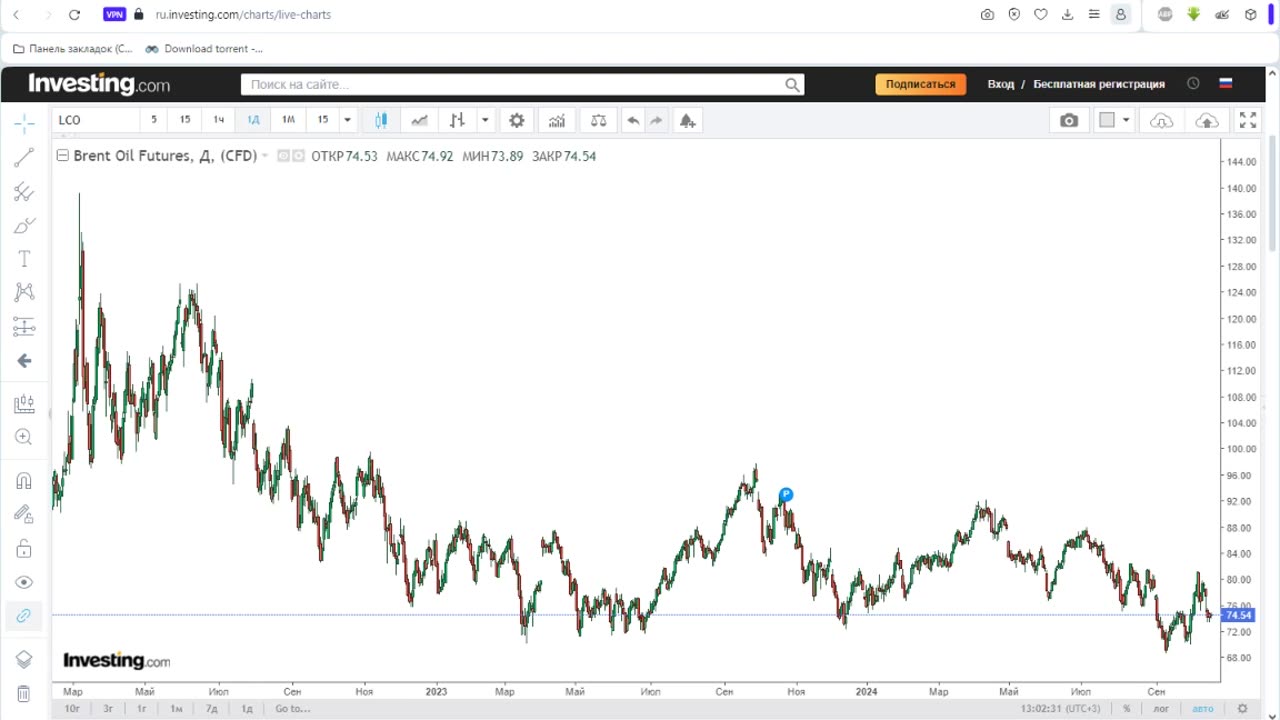Screen dimensions: 1280x720
Task: Select the 1ч hourly interval
Action: point(219,120)
